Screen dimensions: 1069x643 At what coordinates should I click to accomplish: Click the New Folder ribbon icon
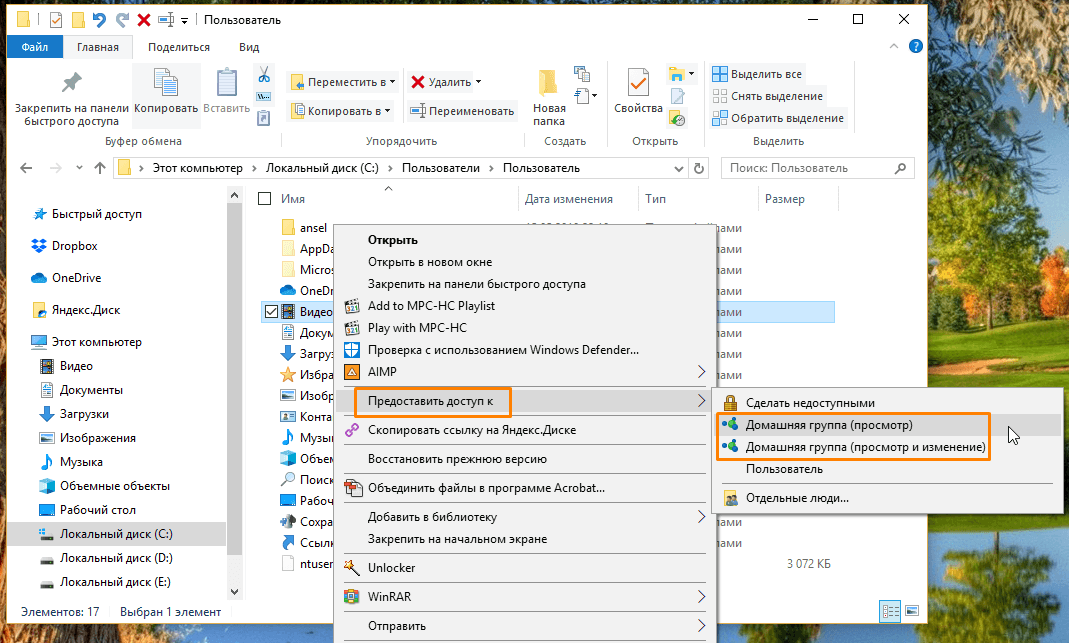coord(547,83)
